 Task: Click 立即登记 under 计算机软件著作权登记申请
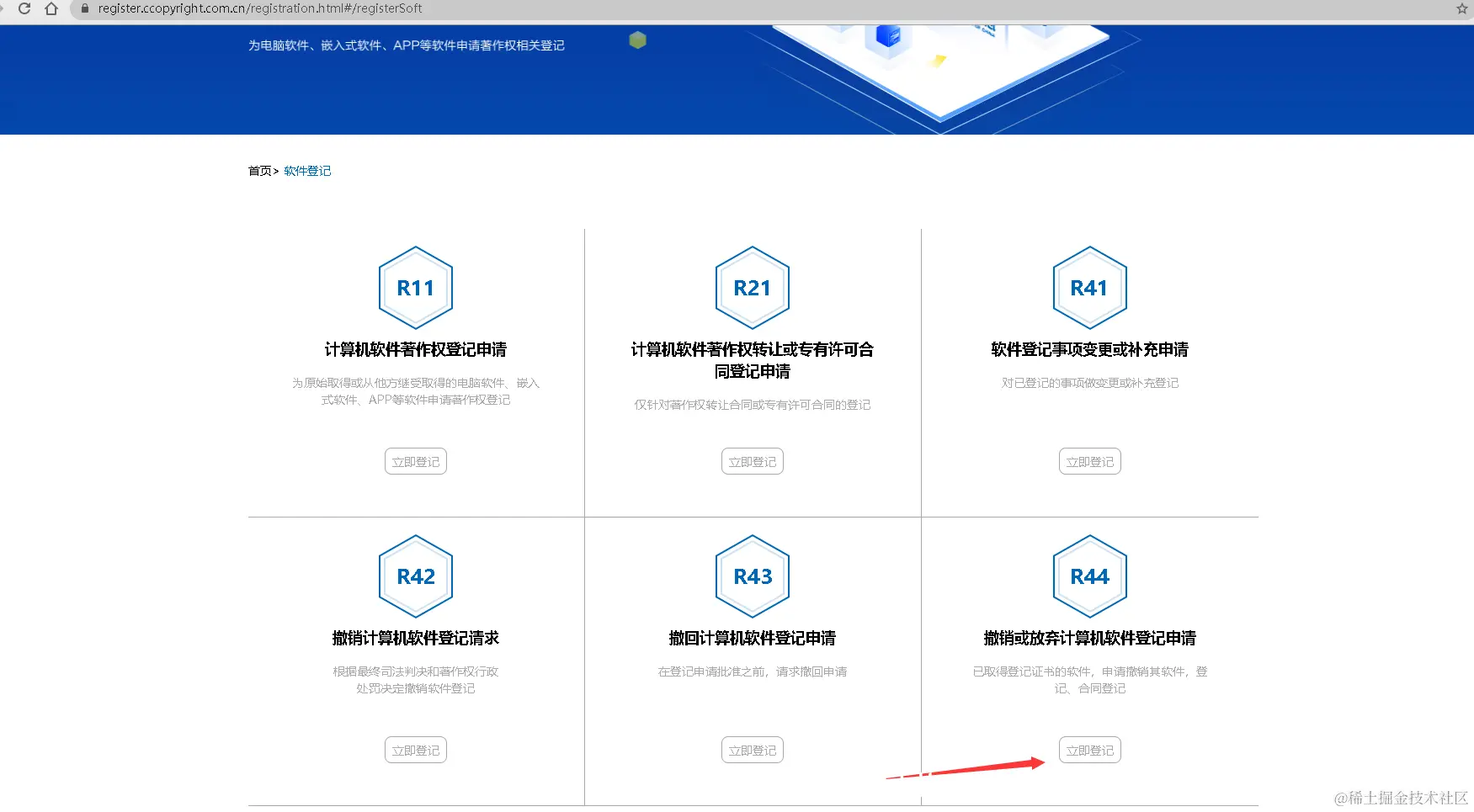coord(415,461)
